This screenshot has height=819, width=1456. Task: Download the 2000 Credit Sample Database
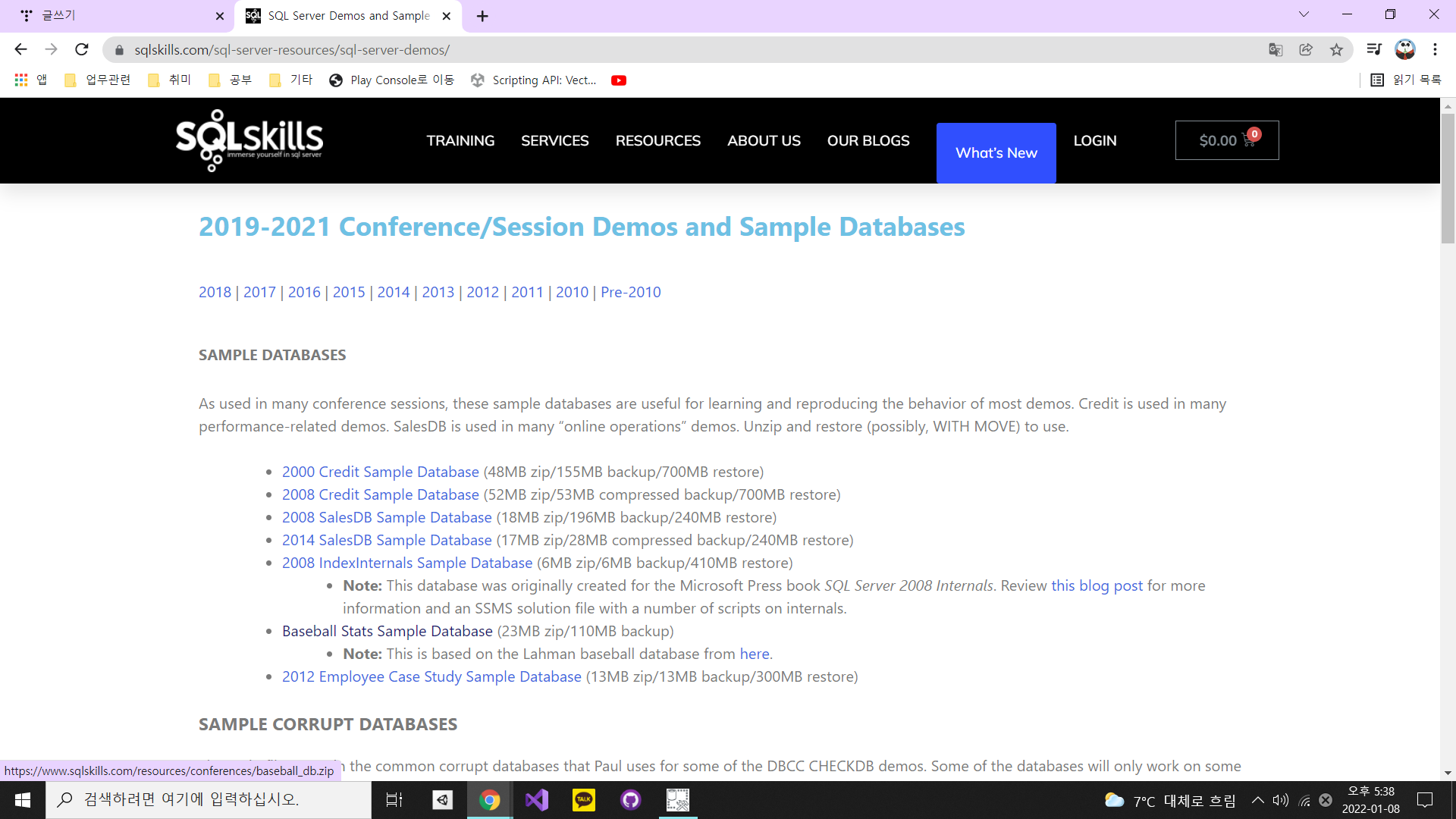click(x=381, y=472)
